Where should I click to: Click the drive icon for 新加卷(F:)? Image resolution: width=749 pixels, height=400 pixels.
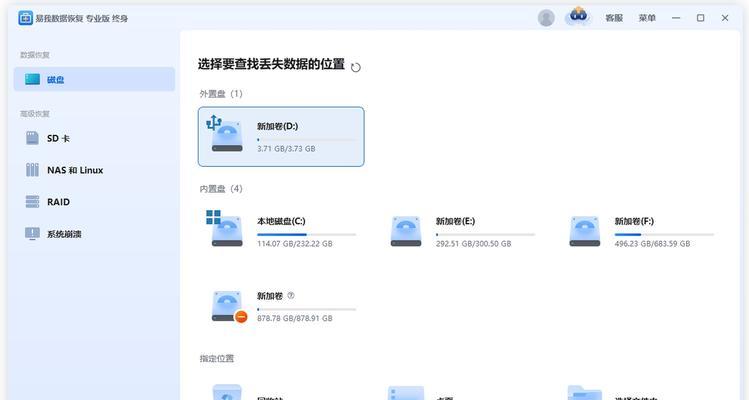[x=585, y=231]
